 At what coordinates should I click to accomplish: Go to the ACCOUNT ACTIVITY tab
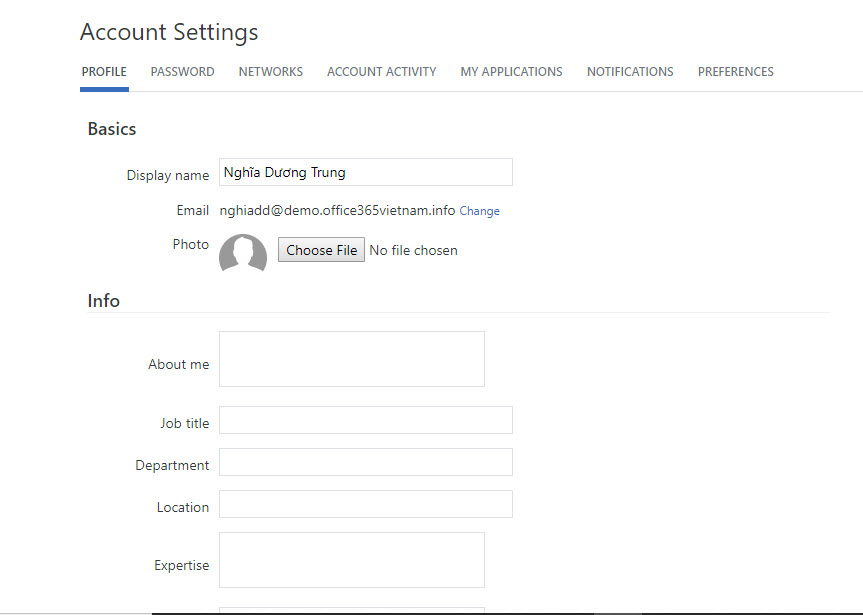coord(381,72)
